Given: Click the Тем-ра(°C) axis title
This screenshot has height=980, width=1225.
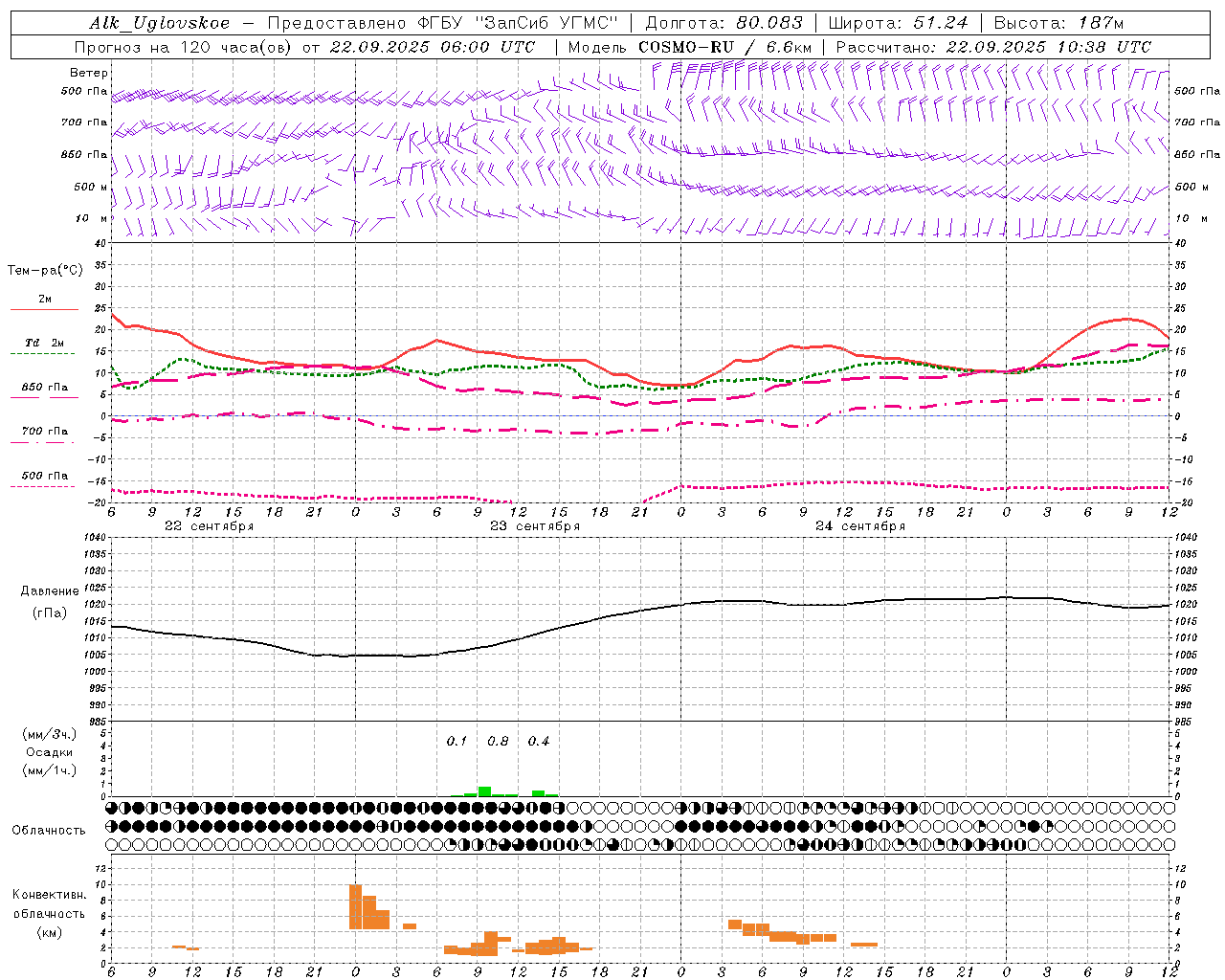Looking at the screenshot, I should coord(45,271).
